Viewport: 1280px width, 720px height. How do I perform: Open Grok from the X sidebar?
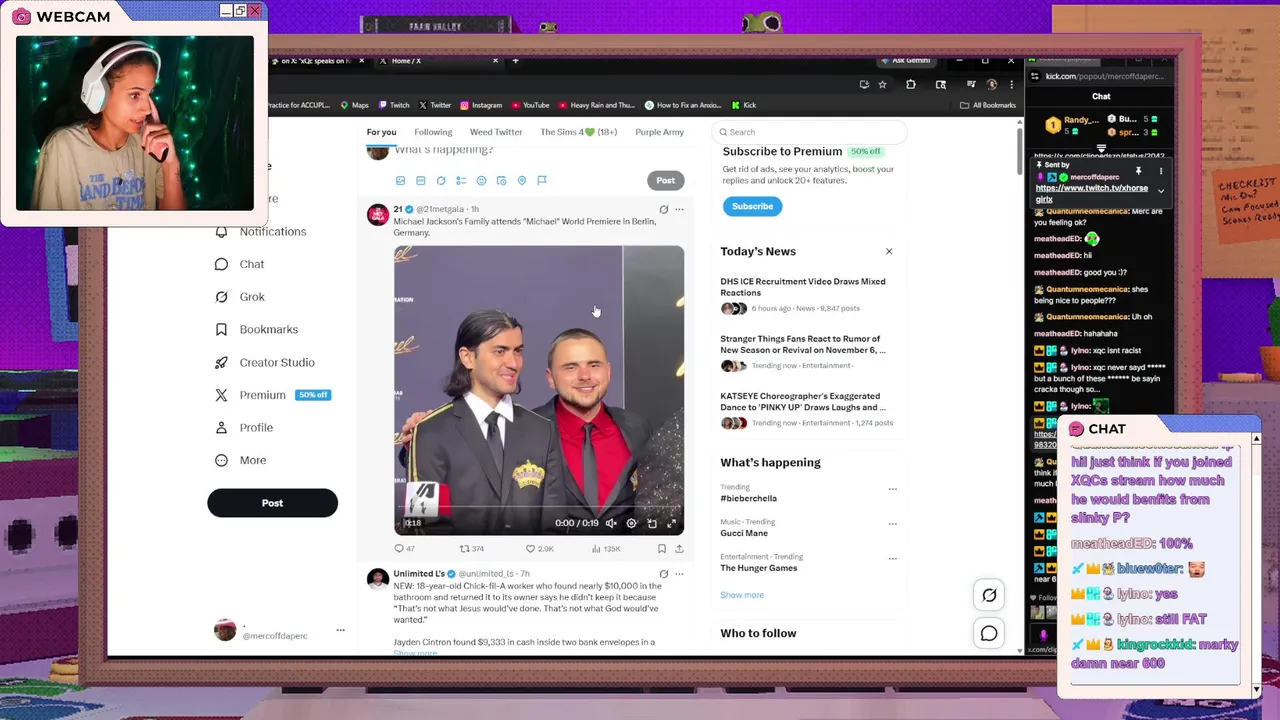240,297
